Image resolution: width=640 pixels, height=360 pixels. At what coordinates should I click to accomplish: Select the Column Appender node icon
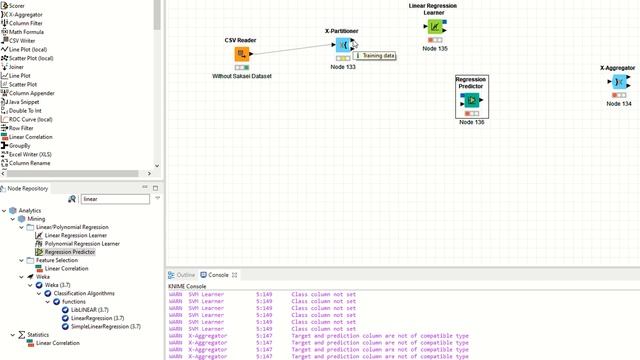pos(4,93)
